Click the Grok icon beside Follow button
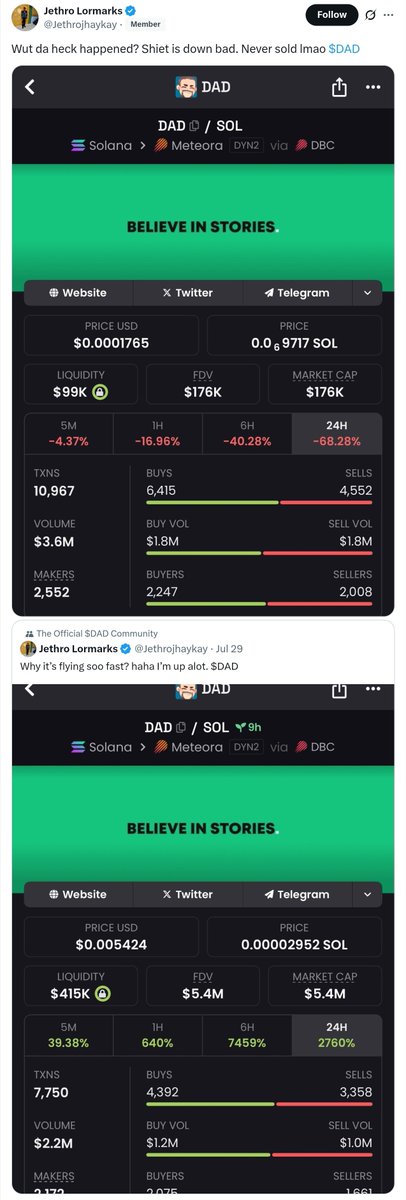Image resolution: width=406 pixels, height=1200 pixels. (370, 14)
